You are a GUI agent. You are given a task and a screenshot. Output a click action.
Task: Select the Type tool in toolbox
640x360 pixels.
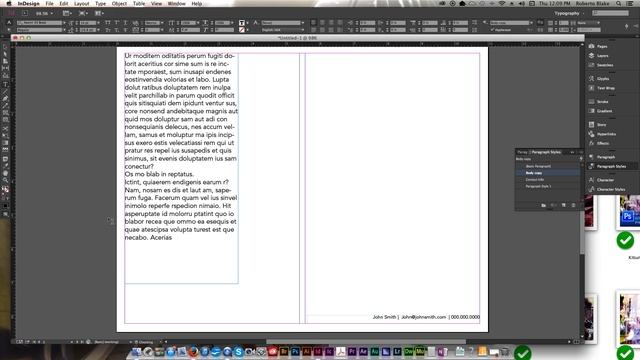[5, 84]
